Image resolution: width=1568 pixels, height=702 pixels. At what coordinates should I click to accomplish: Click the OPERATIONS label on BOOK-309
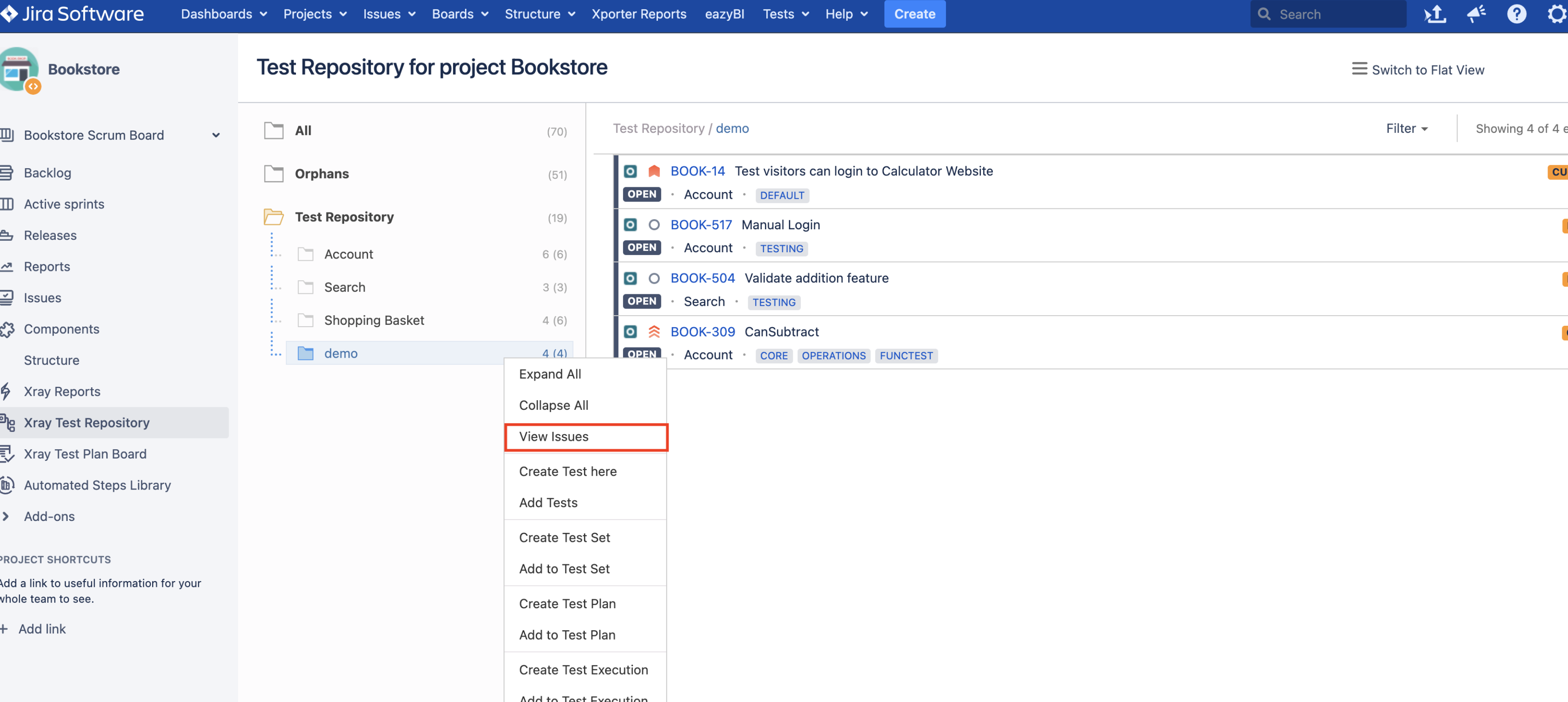pyautogui.click(x=833, y=356)
